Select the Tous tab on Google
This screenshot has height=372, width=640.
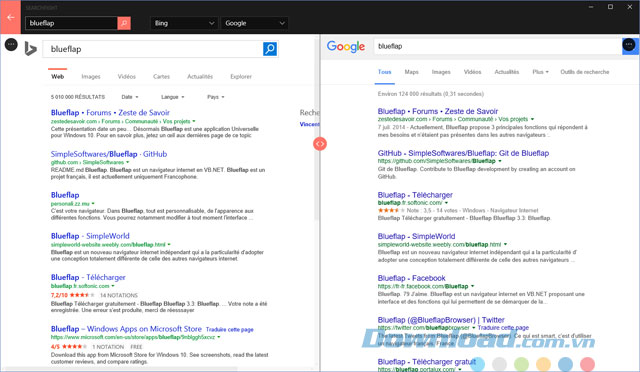384,72
